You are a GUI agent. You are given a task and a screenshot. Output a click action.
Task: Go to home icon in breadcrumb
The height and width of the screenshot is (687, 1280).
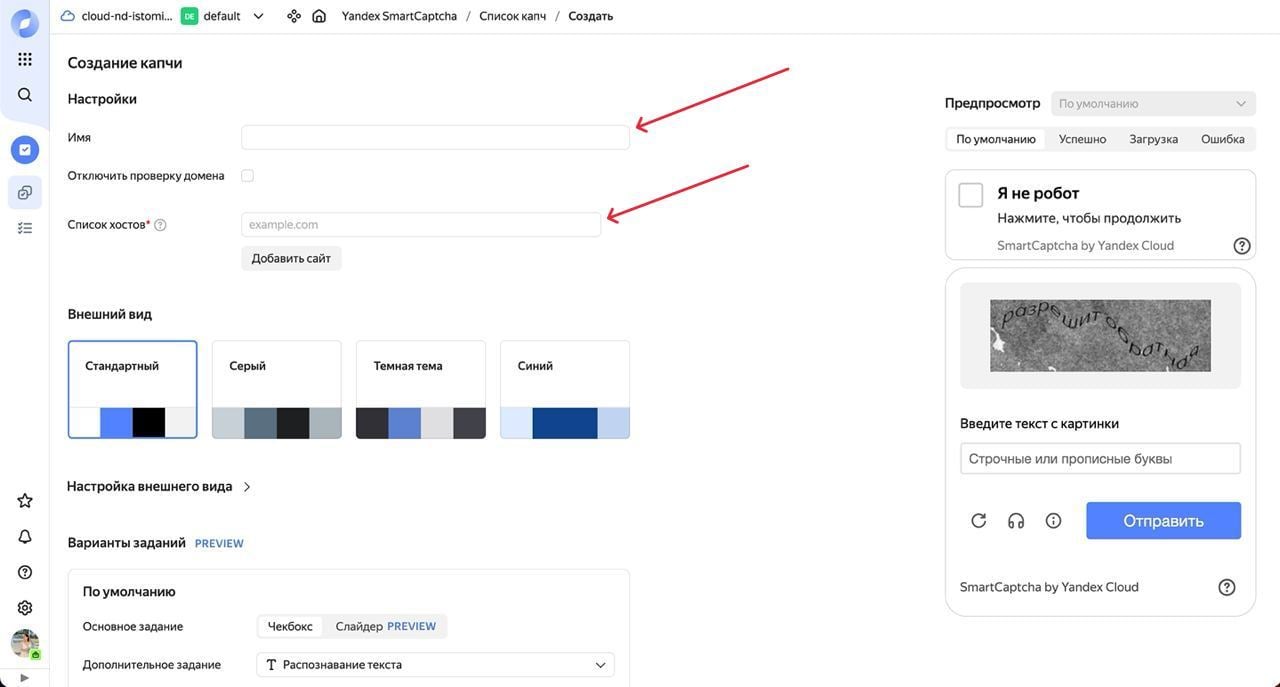[x=319, y=16]
